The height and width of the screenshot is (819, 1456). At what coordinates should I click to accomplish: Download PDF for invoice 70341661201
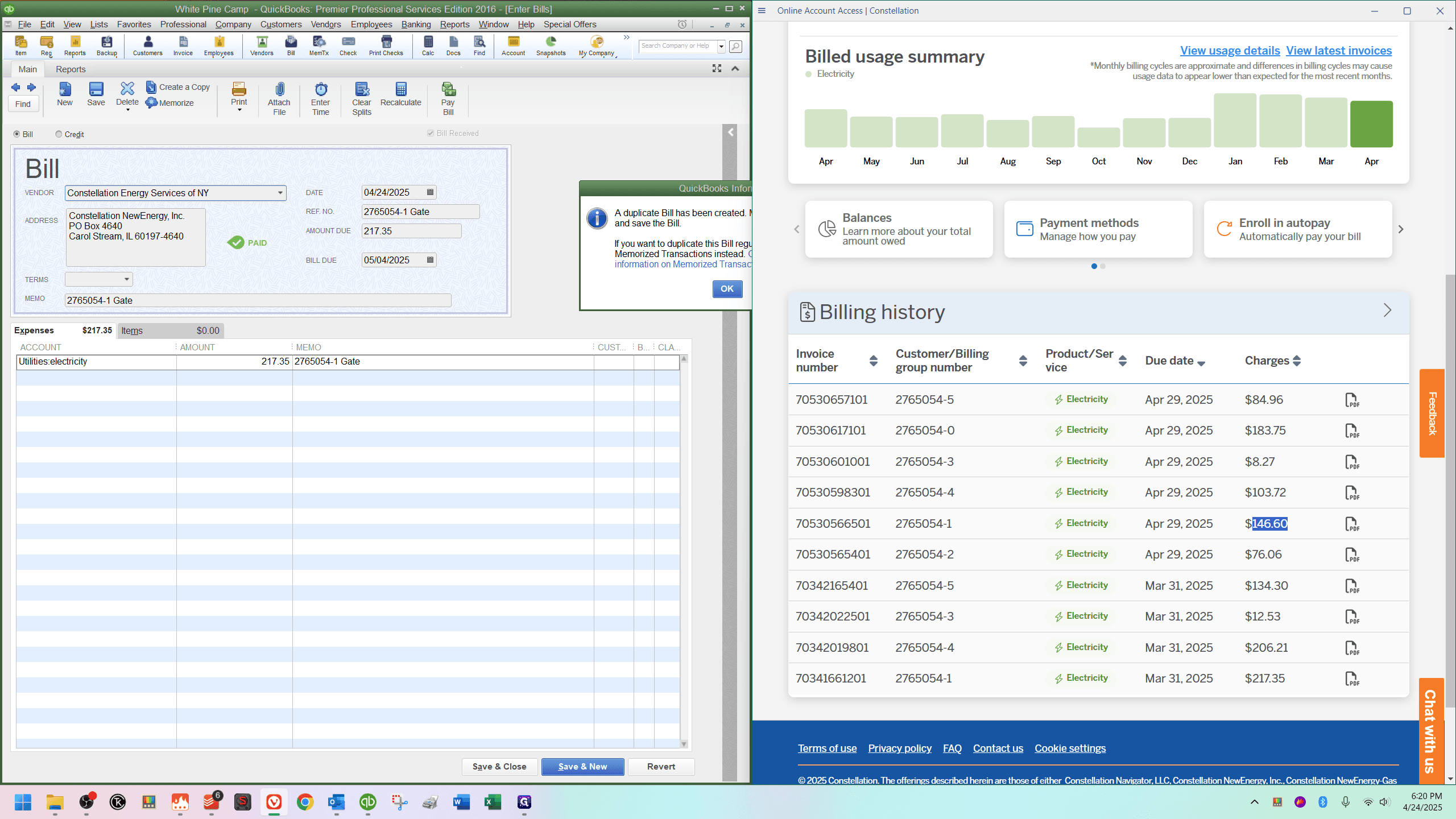coord(1352,679)
